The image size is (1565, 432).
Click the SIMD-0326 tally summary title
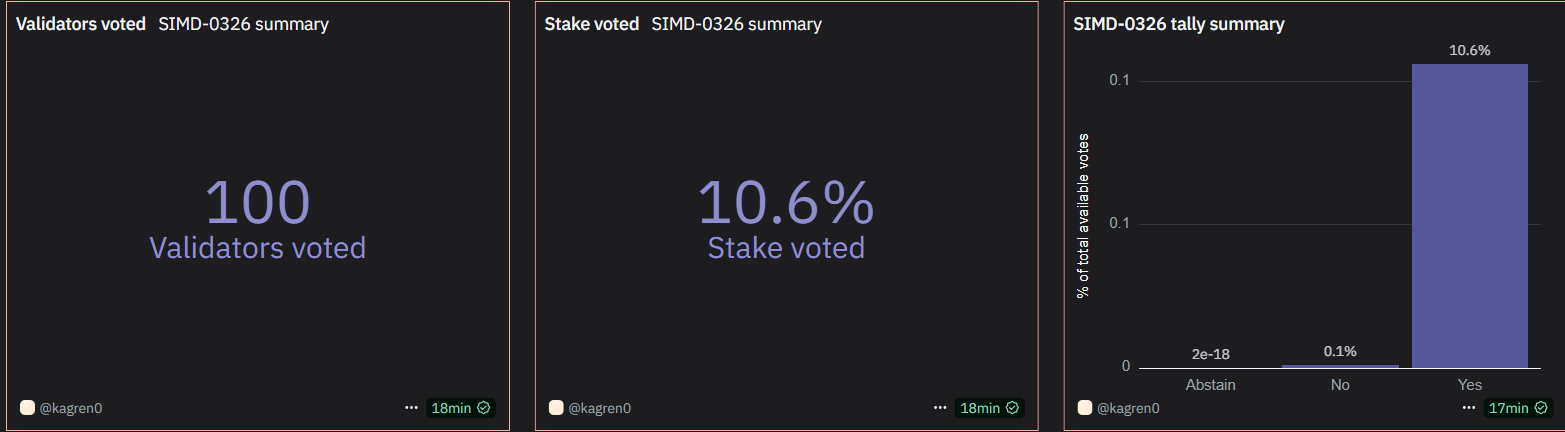click(x=1179, y=24)
